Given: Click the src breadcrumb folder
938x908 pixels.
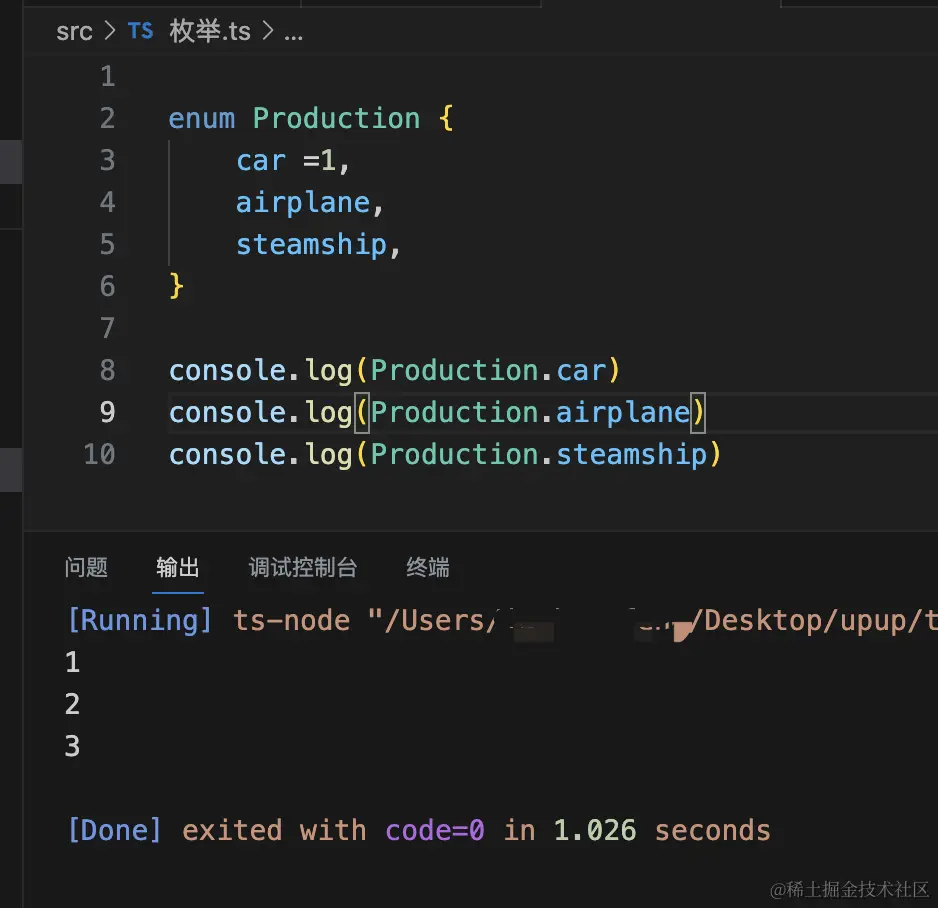Looking at the screenshot, I should [x=74, y=31].
